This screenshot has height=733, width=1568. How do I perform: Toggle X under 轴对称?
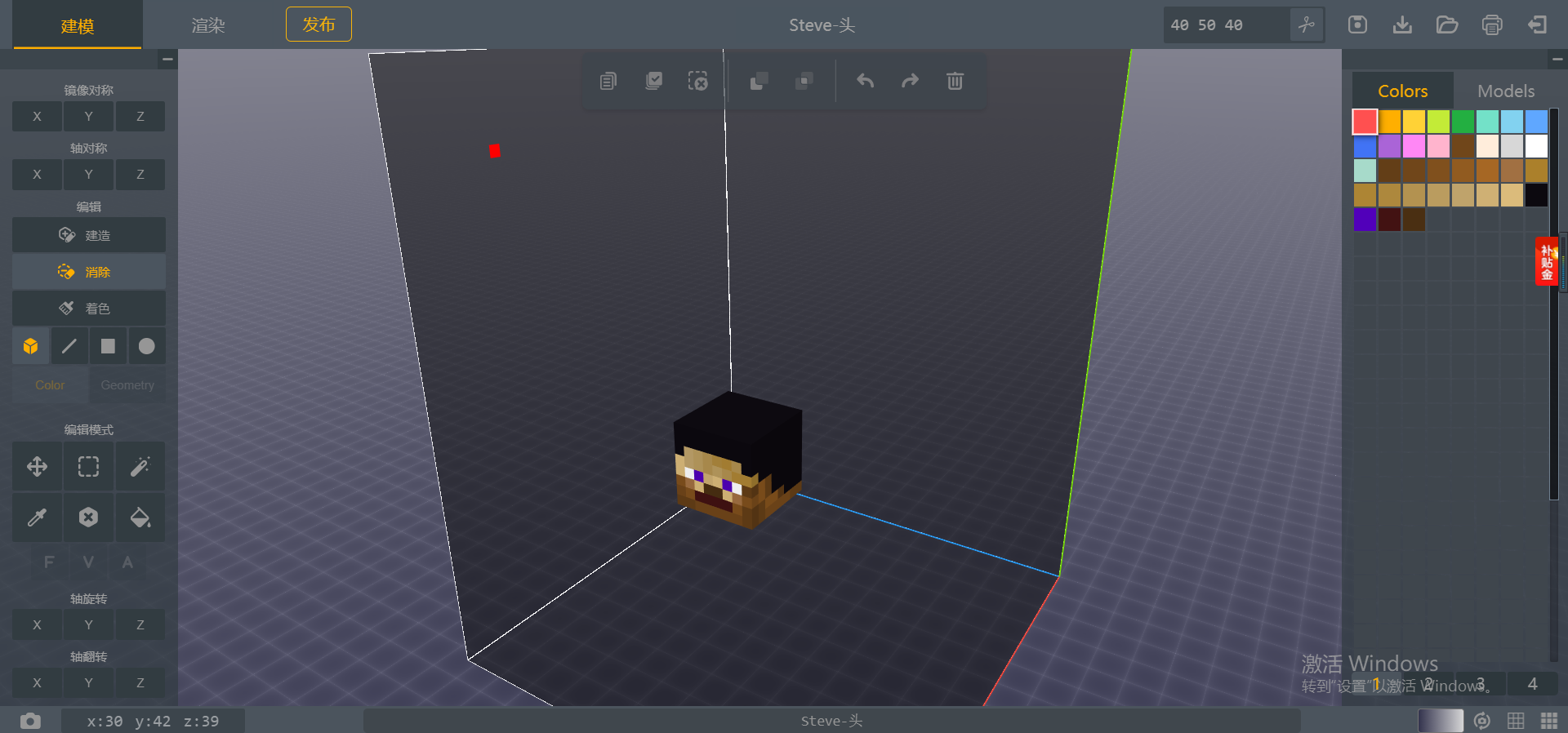coord(37,175)
